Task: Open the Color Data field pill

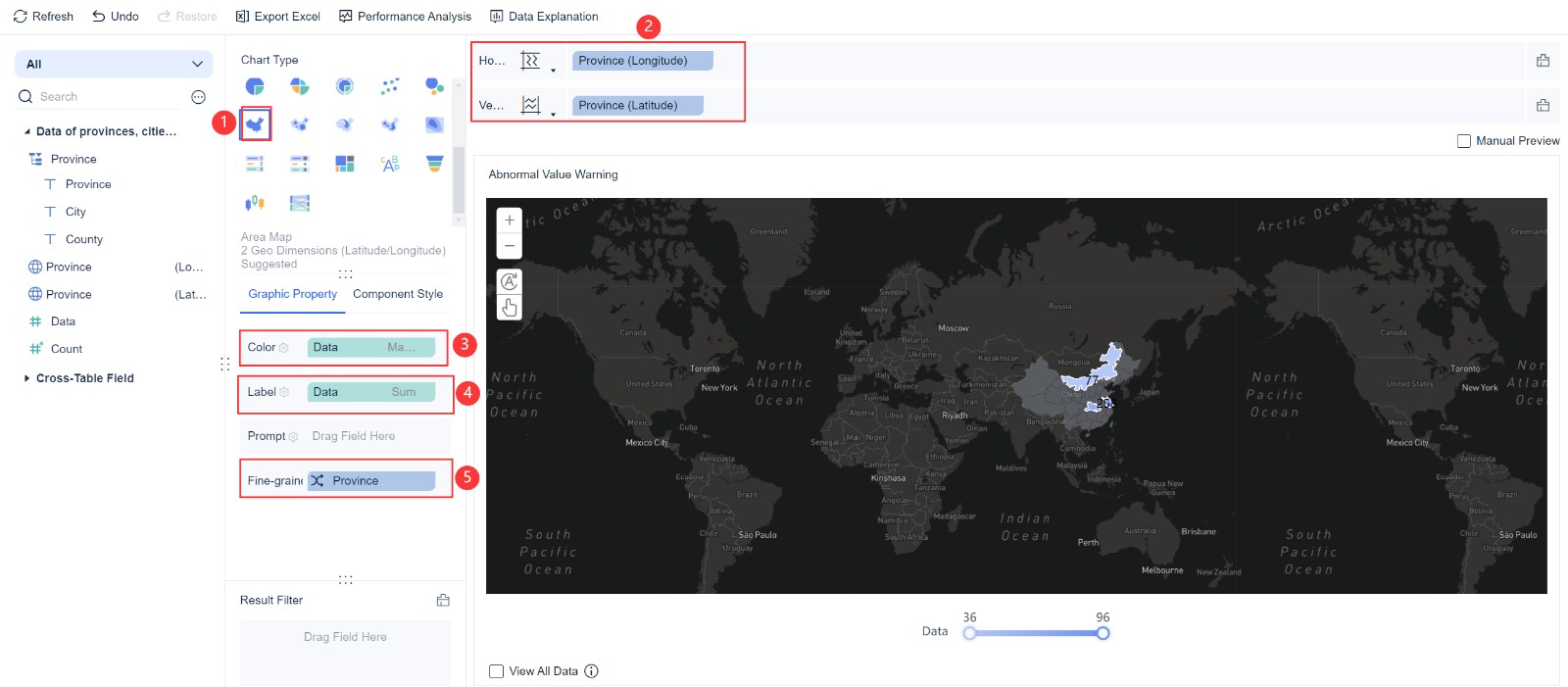Action: (x=371, y=348)
